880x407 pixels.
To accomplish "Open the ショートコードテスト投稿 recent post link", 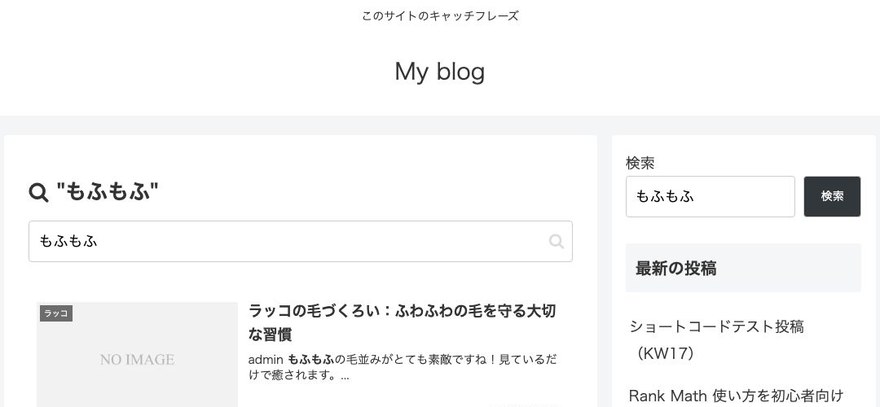I will click(717, 326).
